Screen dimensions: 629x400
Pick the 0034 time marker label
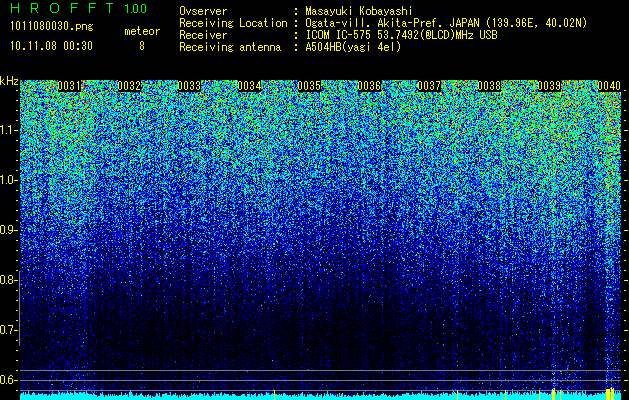(x=250, y=86)
